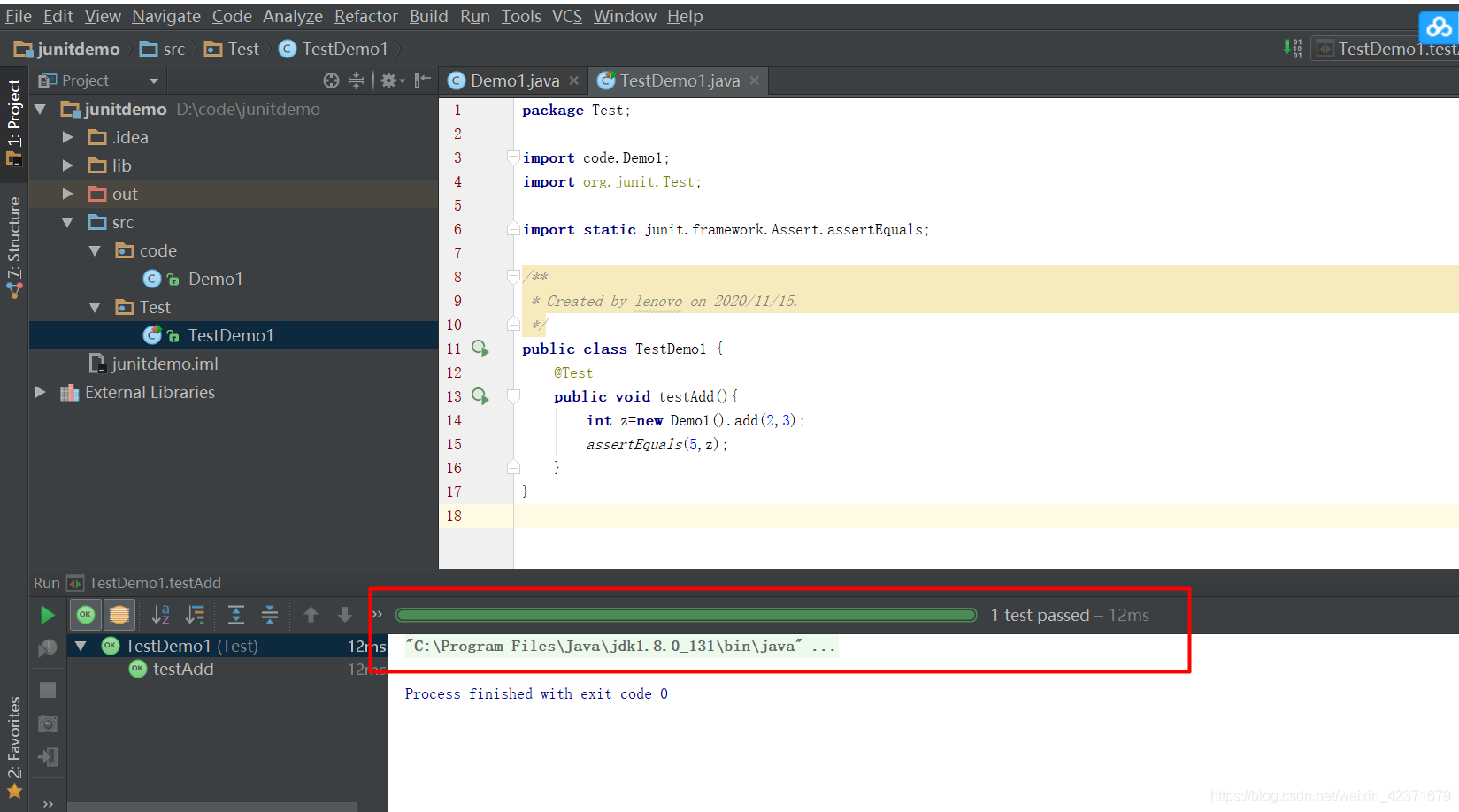Click java command line in console

click(x=620, y=647)
